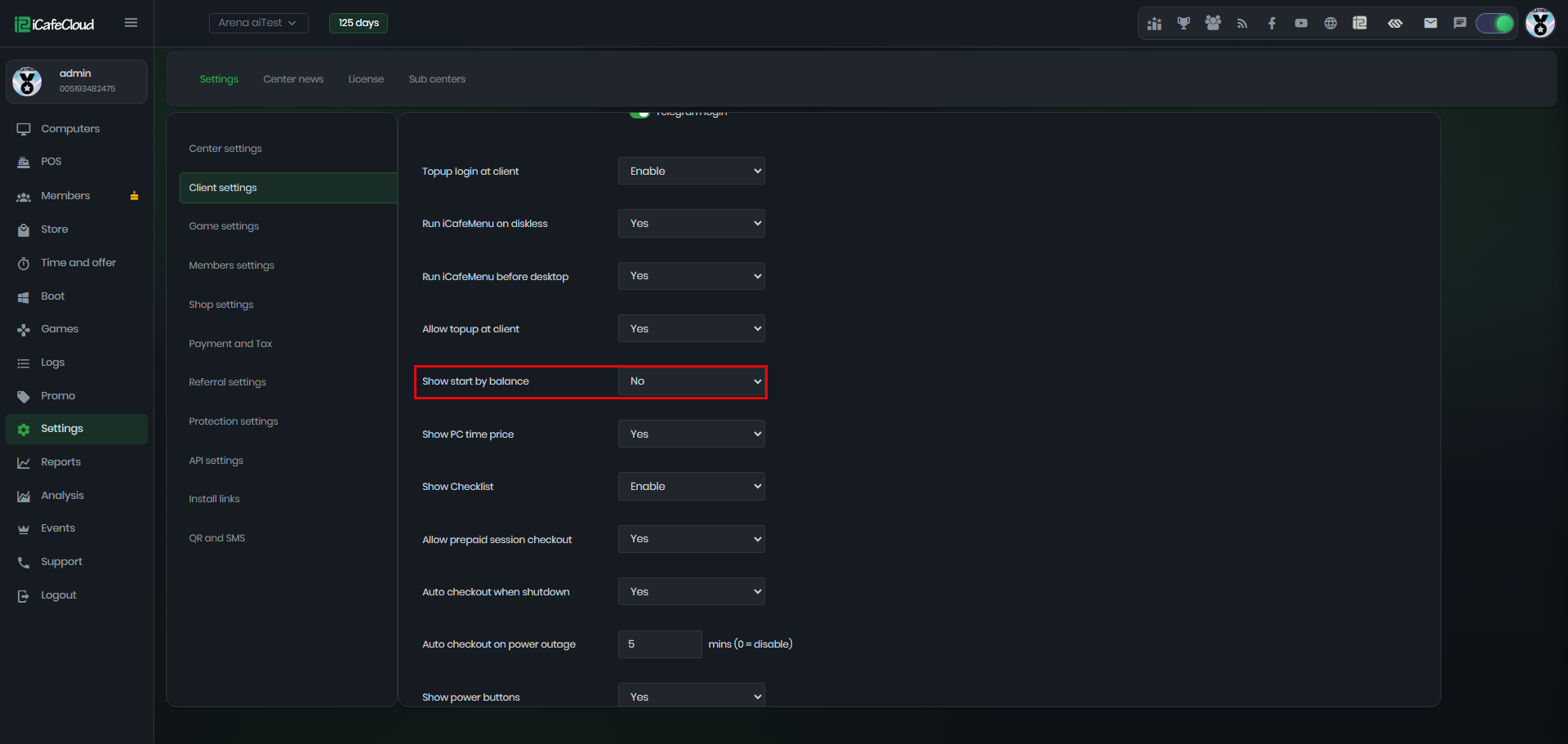This screenshot has height=744, width=1568.
Task: Click the iCafeCloud logo icon in top bar
Action: coord(1360,24)
